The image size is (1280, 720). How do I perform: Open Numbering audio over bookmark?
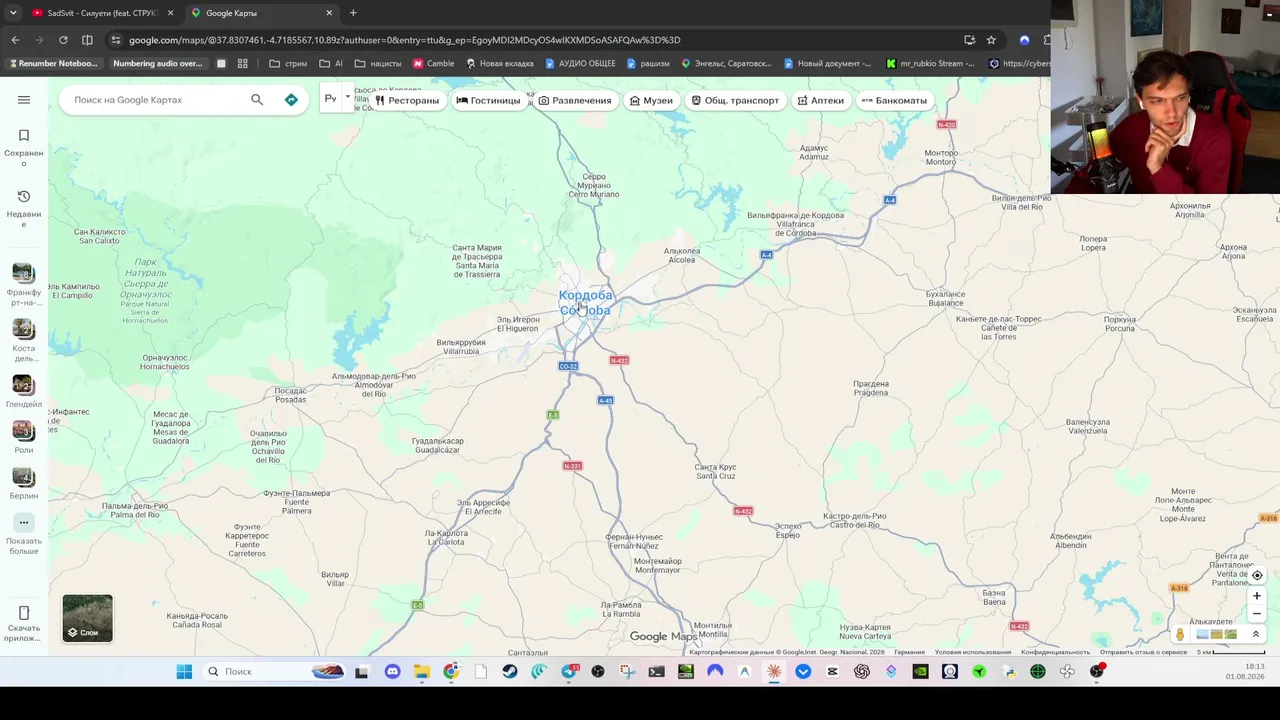point(157,63)
